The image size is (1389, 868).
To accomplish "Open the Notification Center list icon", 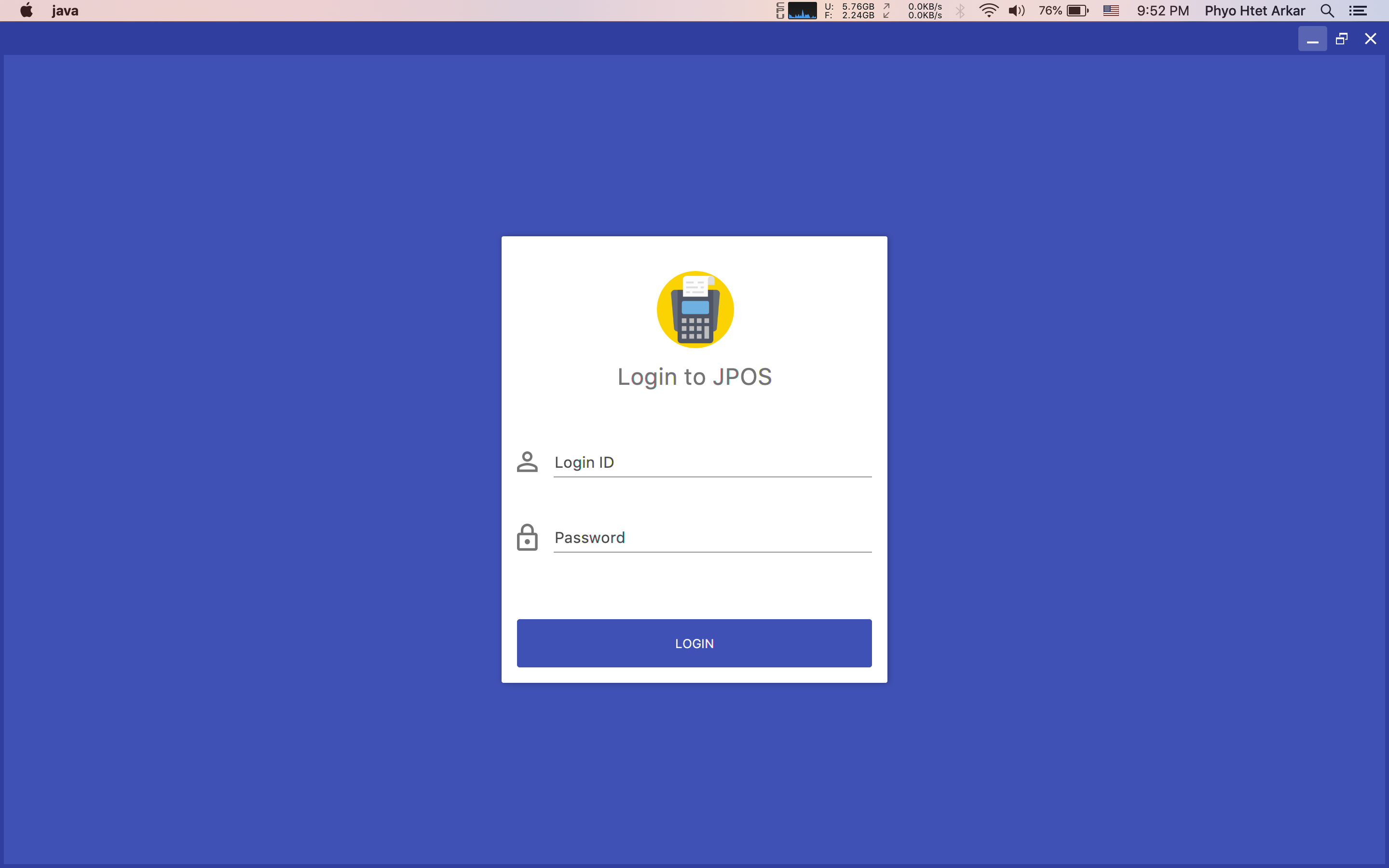I will (x=1358, y=10).
